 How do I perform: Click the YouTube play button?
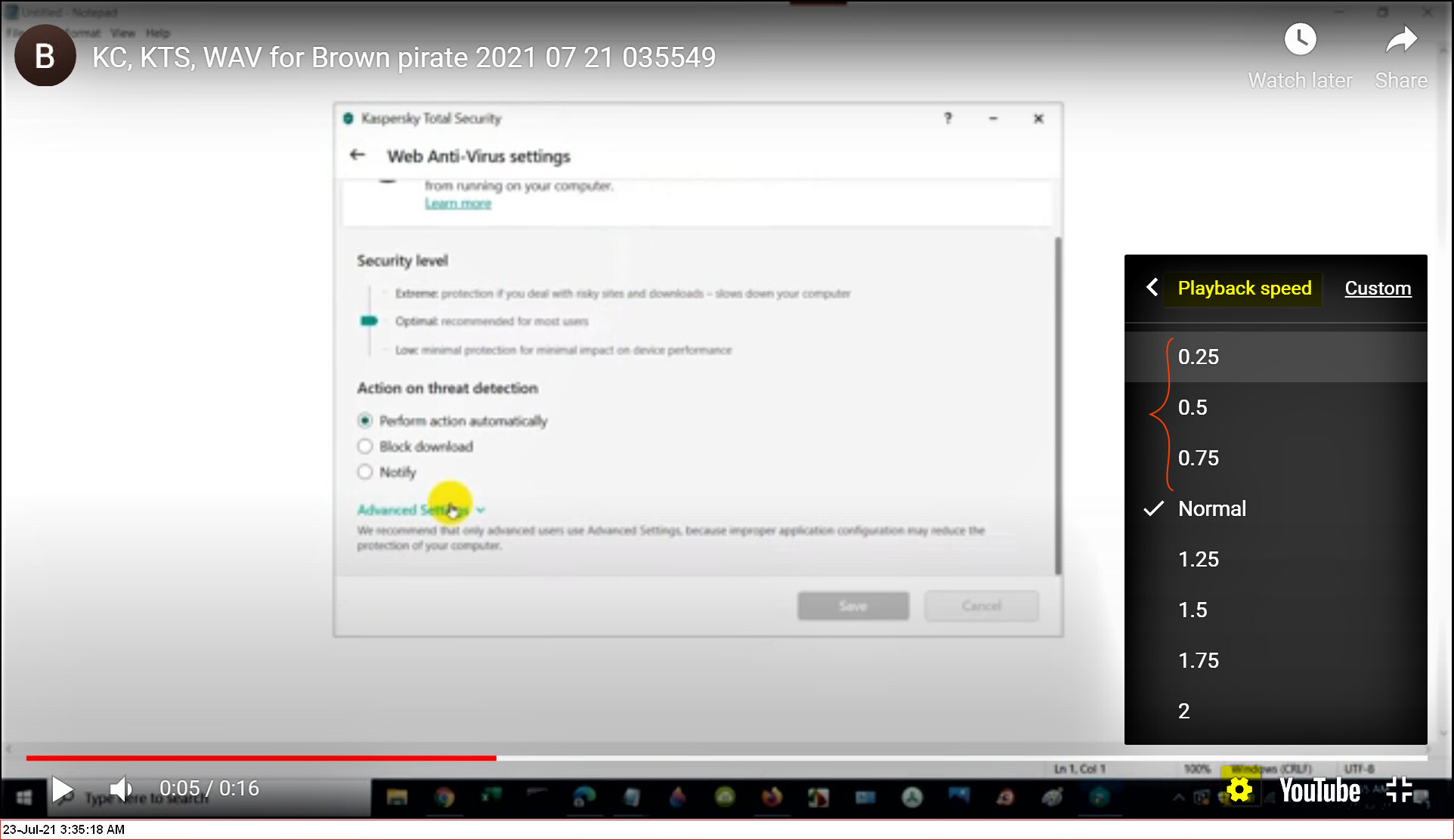62,789
